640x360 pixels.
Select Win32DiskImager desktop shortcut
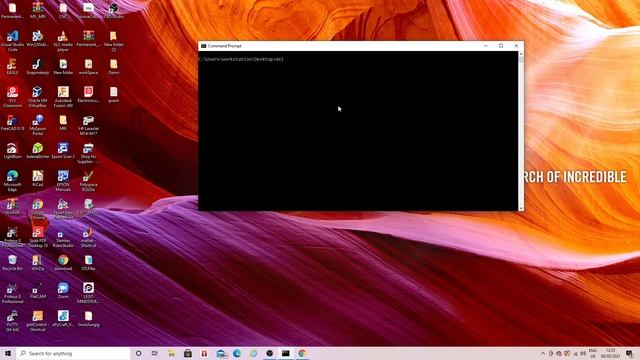pyautogui.click(x=38, y=39)
